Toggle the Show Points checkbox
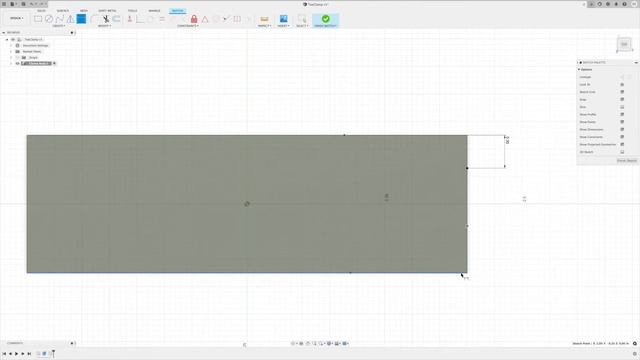Viewport: 640px width, 360px height. coord(622,122)
